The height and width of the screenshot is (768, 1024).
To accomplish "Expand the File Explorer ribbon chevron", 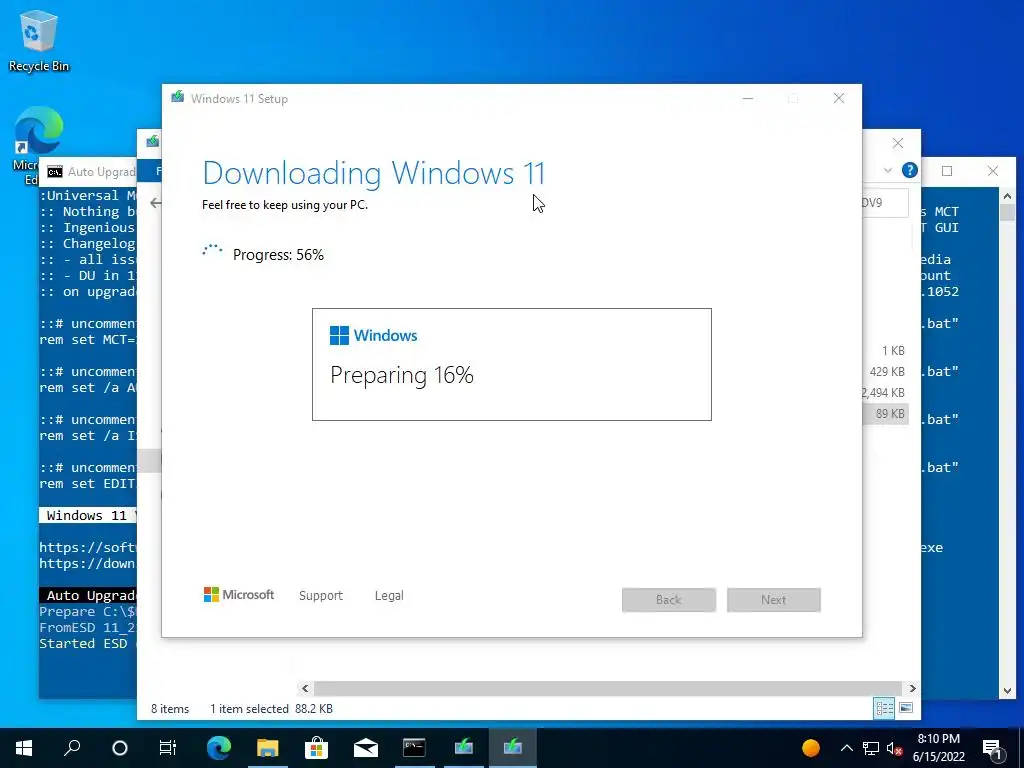I will (x=888, y=170).
